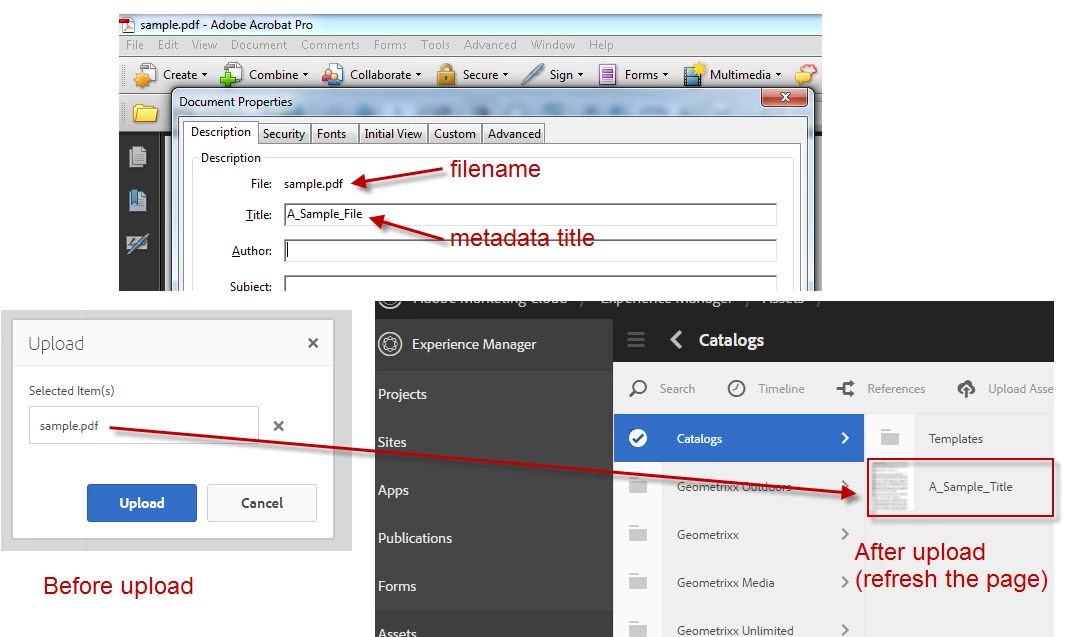This screenshot has width=1065, height=637.
Task: Click the Title field containing A_Sample_File
Action: 530,215
